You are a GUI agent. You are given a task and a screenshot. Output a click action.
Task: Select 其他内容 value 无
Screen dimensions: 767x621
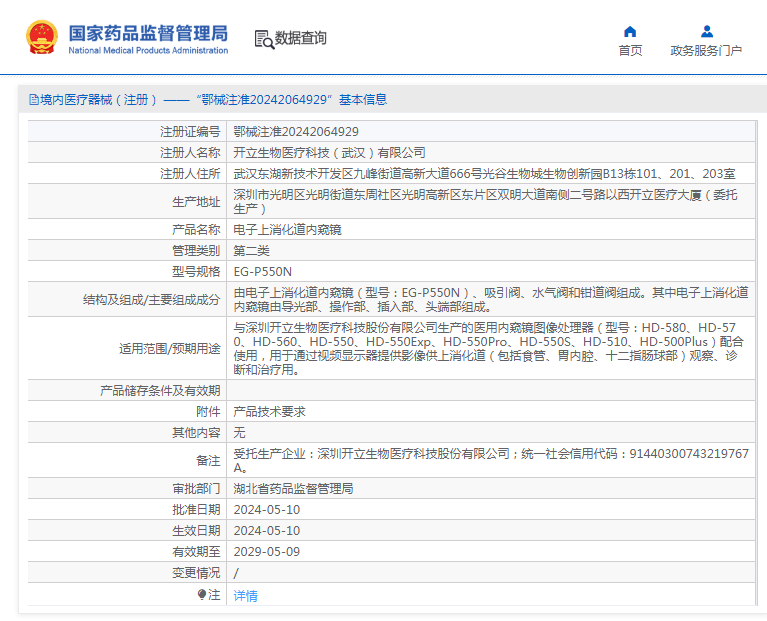coord(239,433)
